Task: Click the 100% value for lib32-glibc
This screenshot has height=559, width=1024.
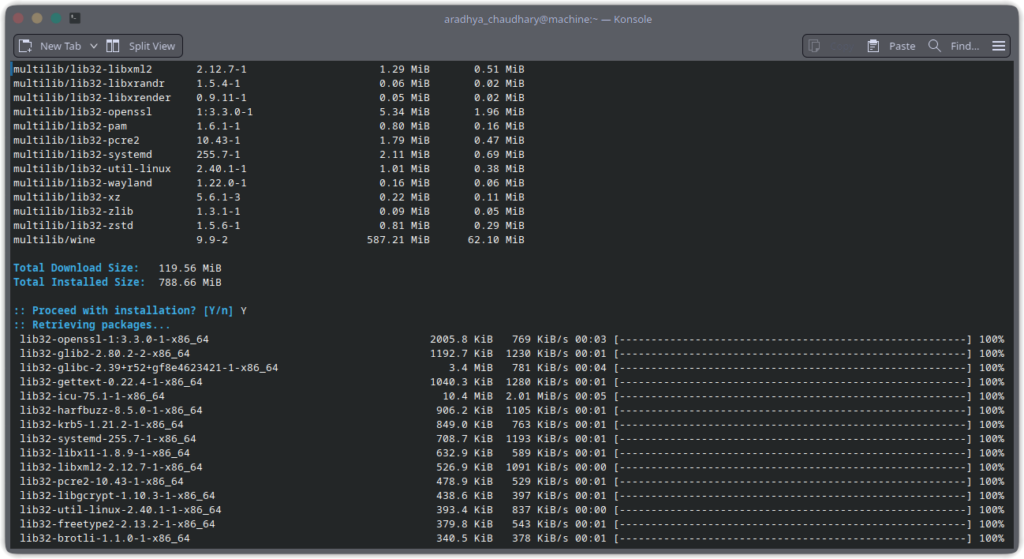Action: [x=991, y=368]
